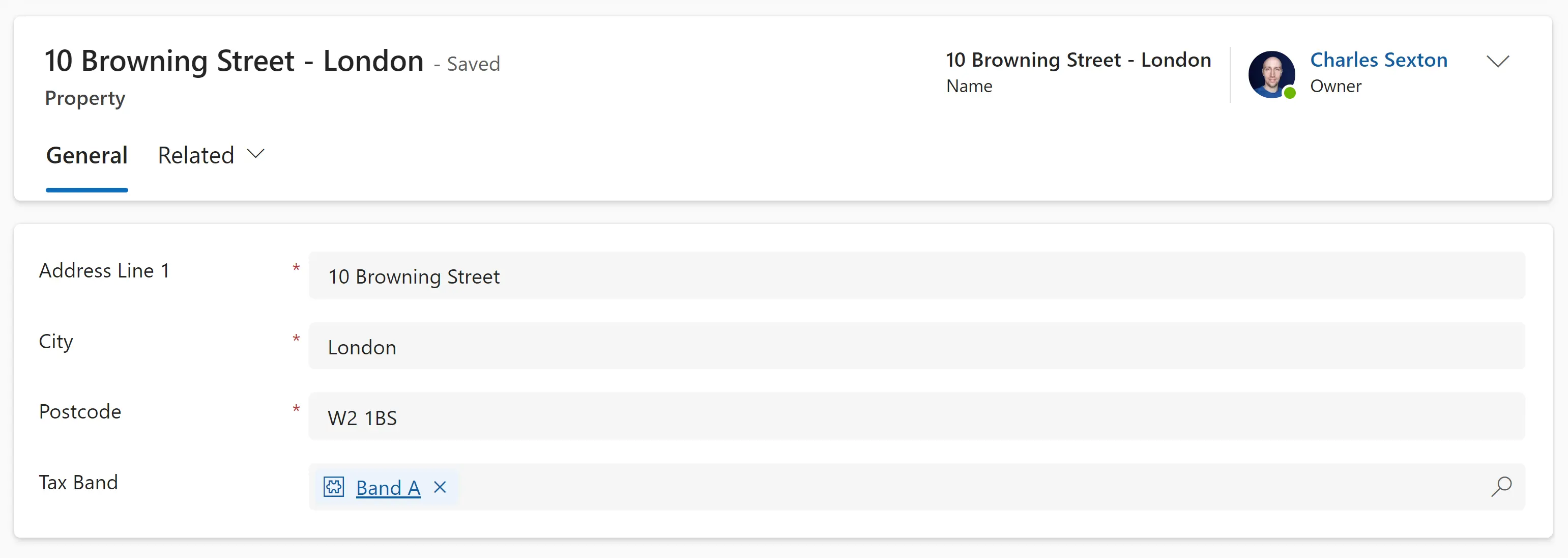The height and width of the screenshot is (558, 1568).
Task: Remove Band A from Tax Band
Action: tap(440, 487)
